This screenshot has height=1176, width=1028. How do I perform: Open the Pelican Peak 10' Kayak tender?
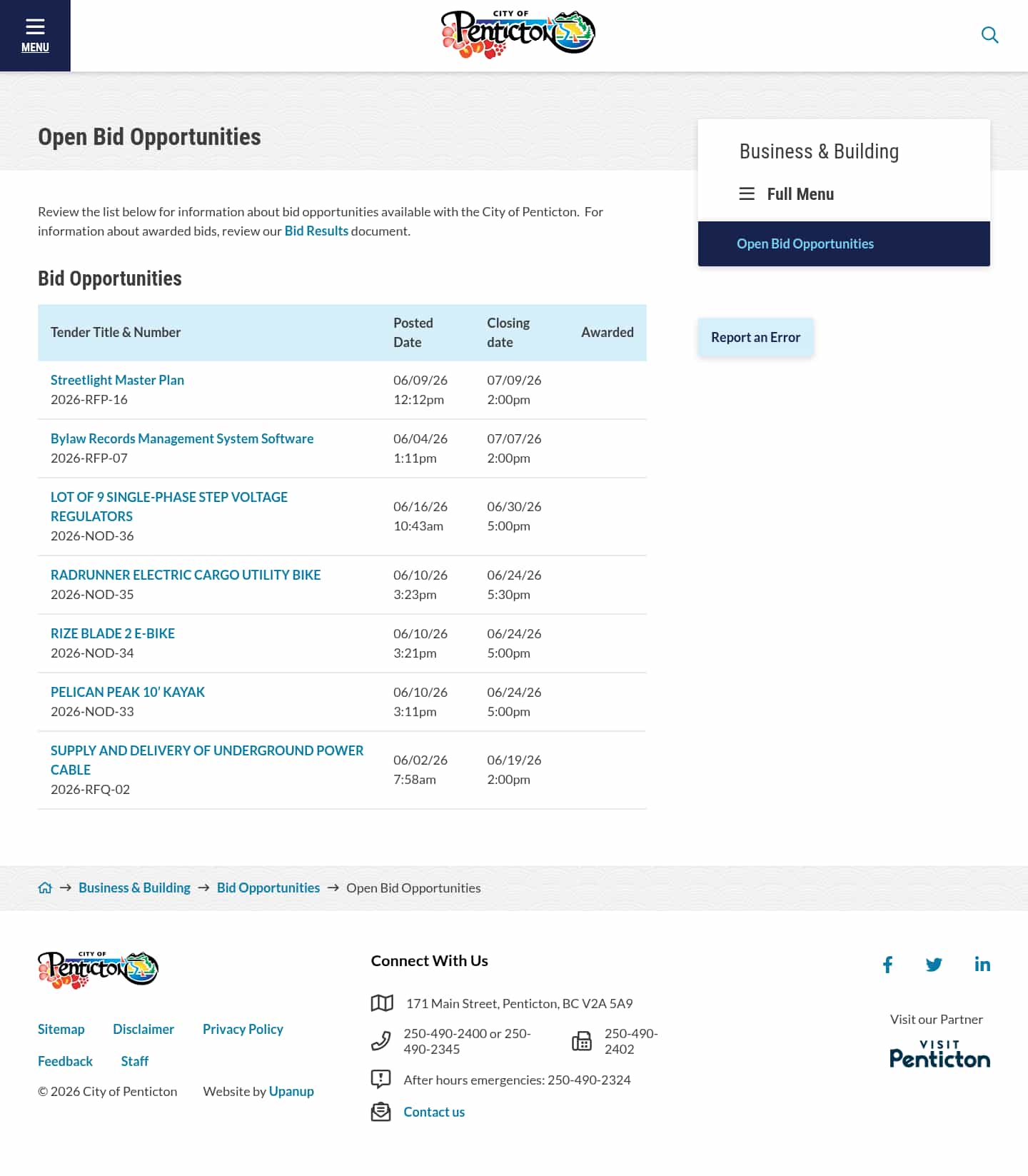(x=128, y=692)
